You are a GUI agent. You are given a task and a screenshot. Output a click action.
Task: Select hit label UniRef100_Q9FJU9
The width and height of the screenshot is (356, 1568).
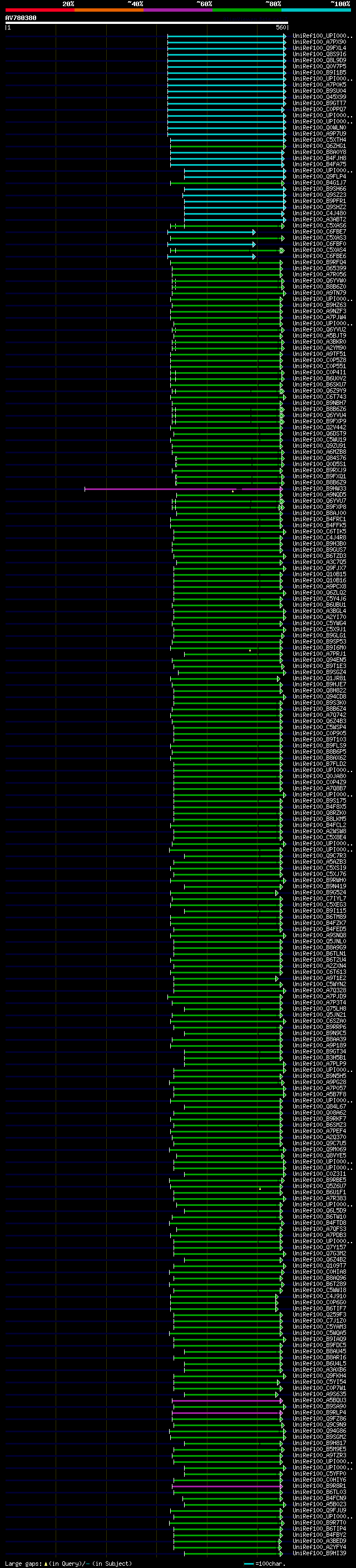(x=319, y=1510)
